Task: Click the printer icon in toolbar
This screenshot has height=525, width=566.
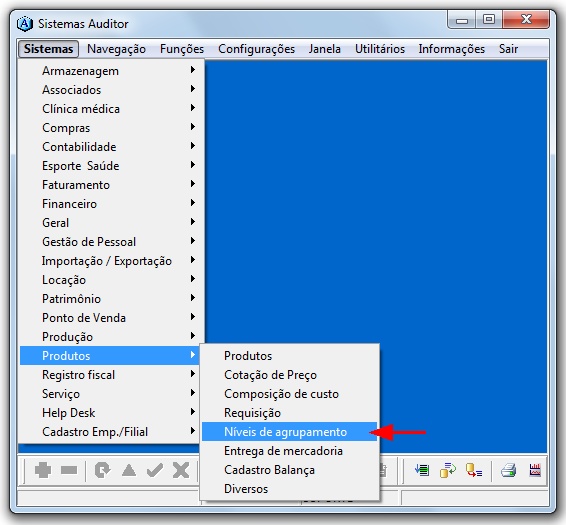Action: tap(508, 470)
